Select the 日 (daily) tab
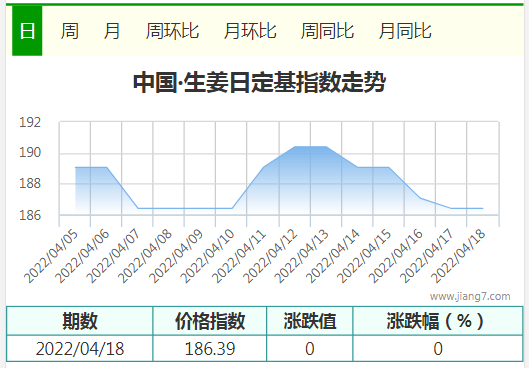This screenshot has width=529, height=368. pyautogui.click(x=27, y=31)
